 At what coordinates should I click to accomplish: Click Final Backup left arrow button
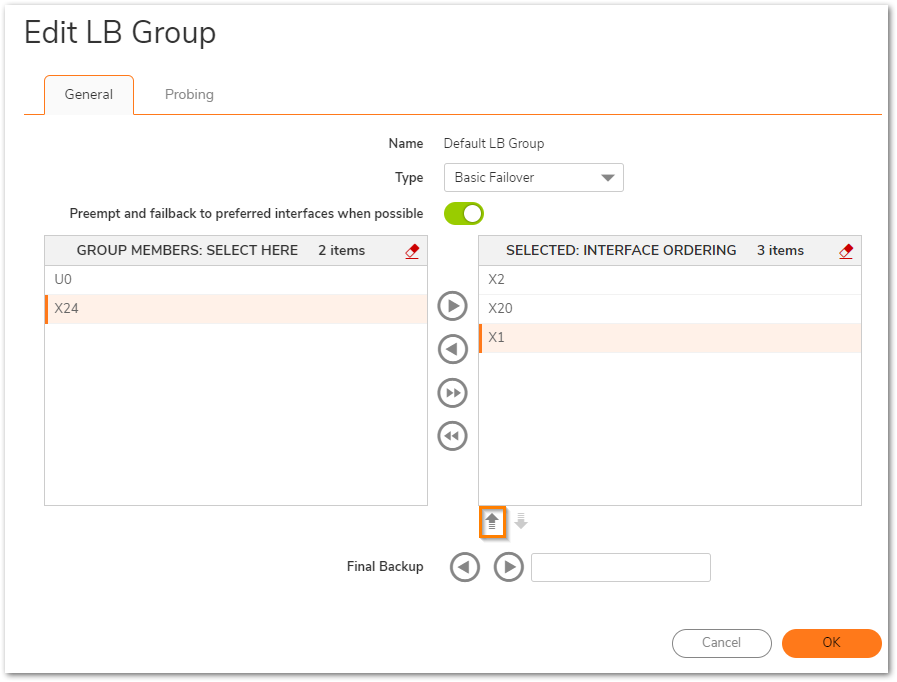pyautogui.click(x=464, y=567)
